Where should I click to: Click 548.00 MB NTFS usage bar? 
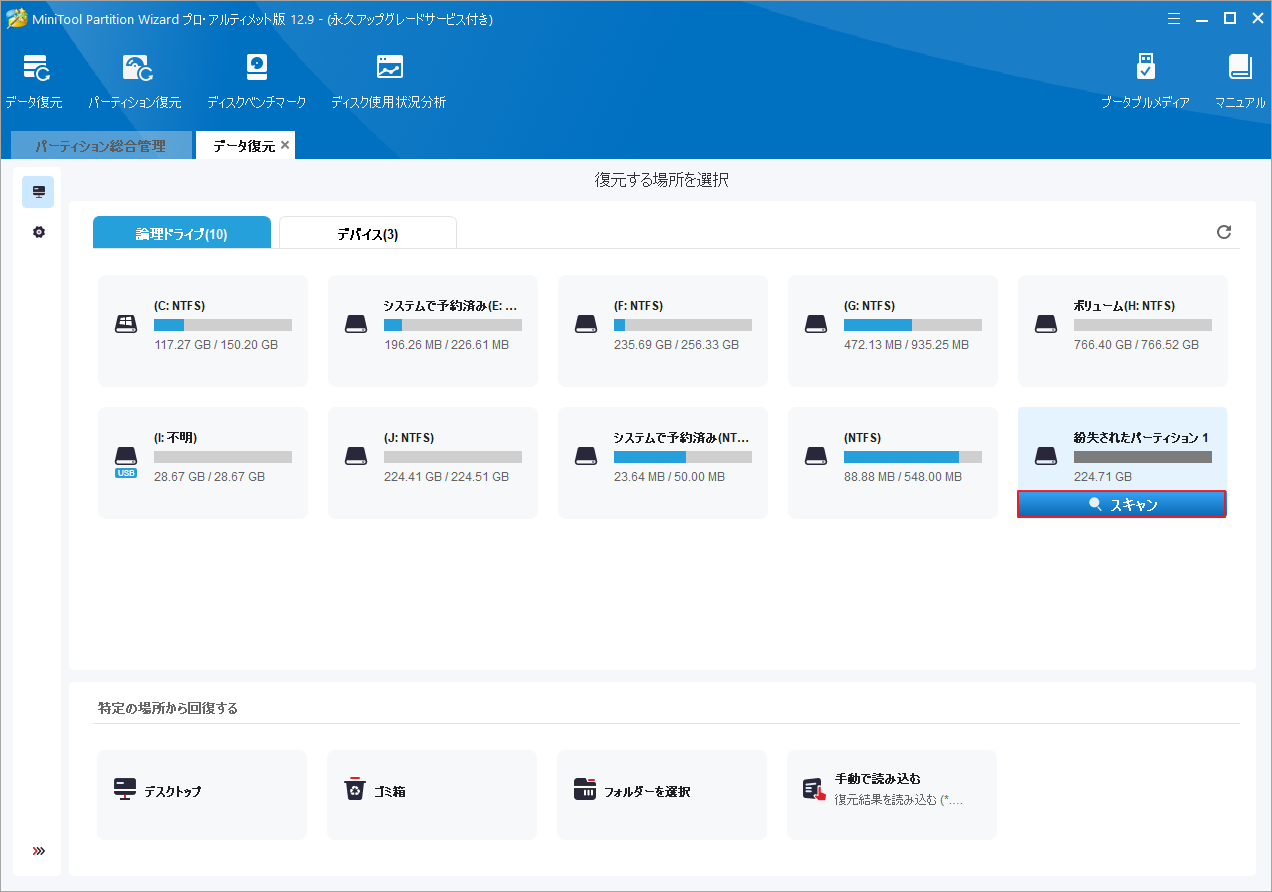913,457
